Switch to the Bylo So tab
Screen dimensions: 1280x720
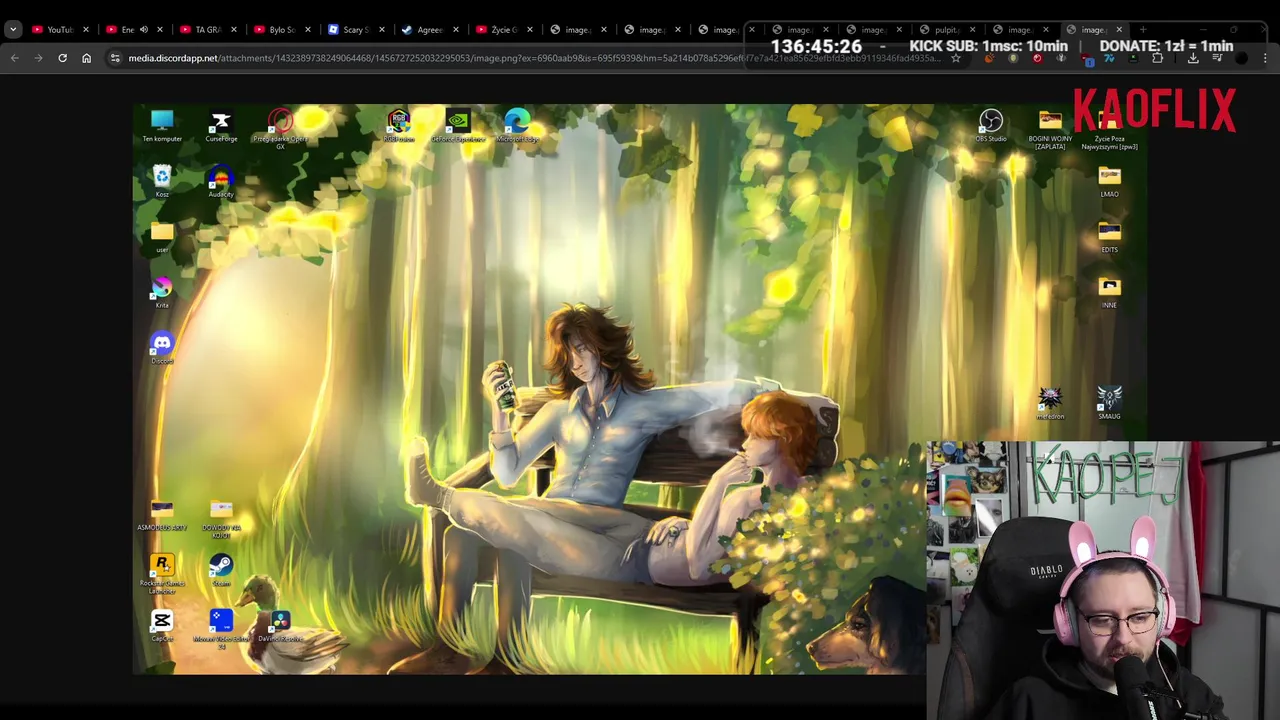point(281,30)
